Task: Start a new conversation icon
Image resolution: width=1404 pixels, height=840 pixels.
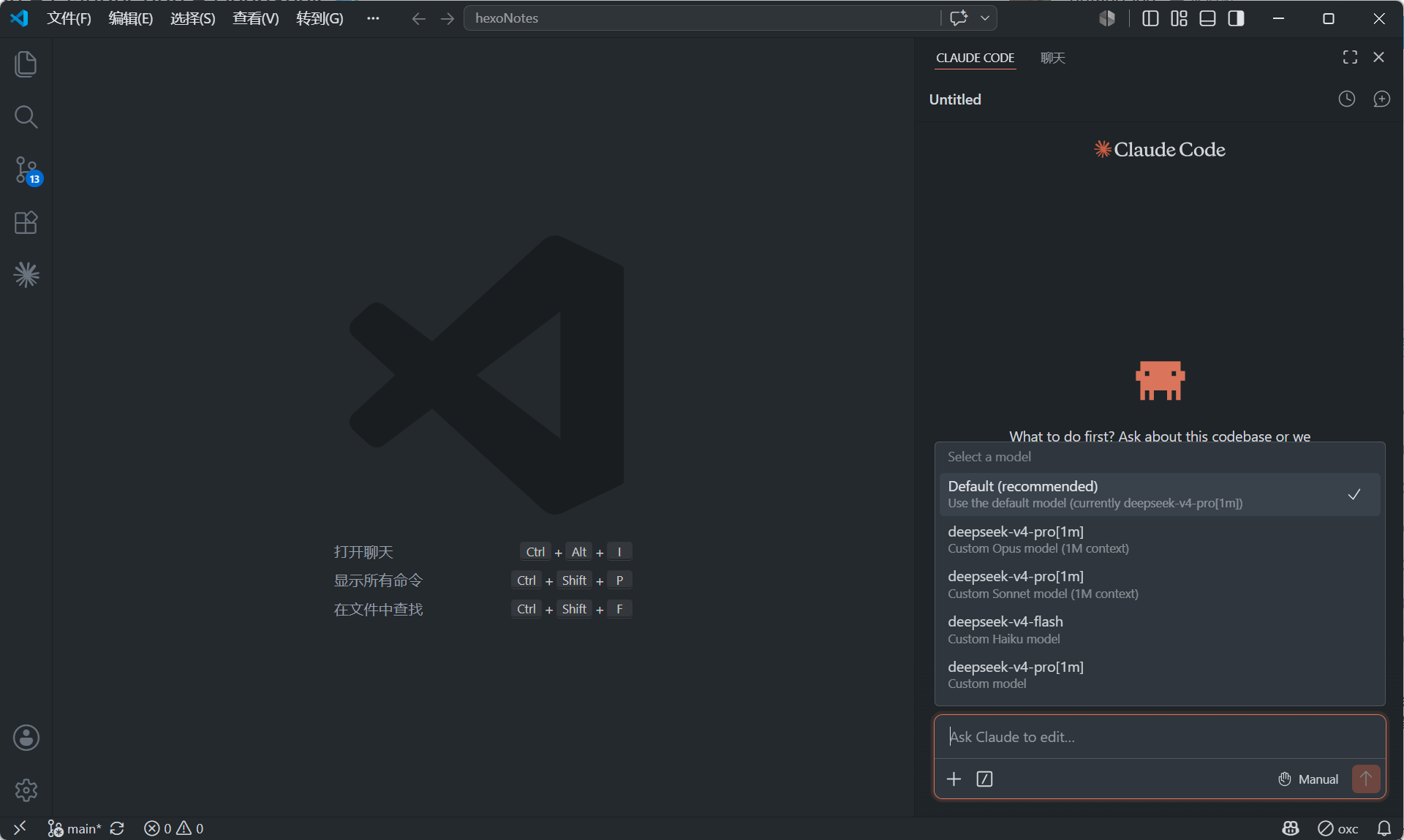Action: (x=1381, y=99)
